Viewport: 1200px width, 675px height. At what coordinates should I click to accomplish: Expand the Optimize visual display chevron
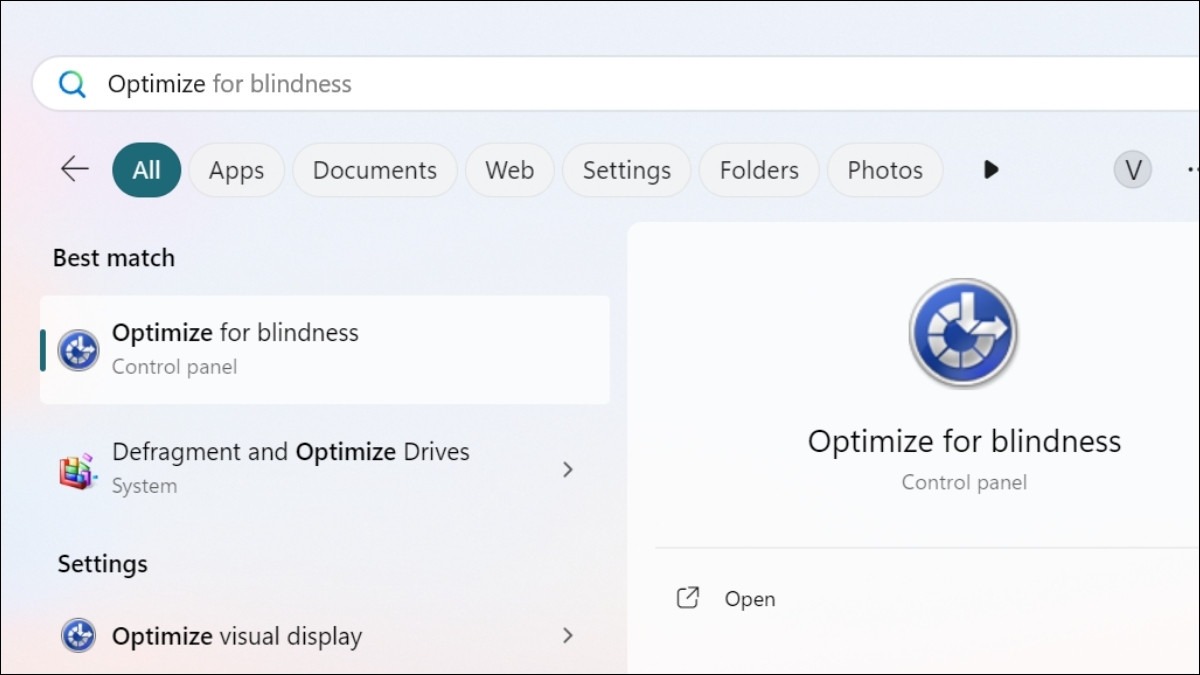click(568, 635)
